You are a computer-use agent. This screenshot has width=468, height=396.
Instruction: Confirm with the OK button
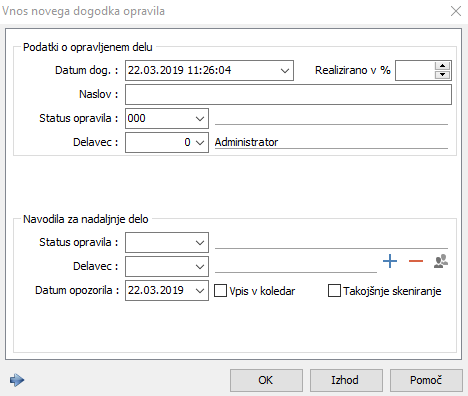[266, 380]
